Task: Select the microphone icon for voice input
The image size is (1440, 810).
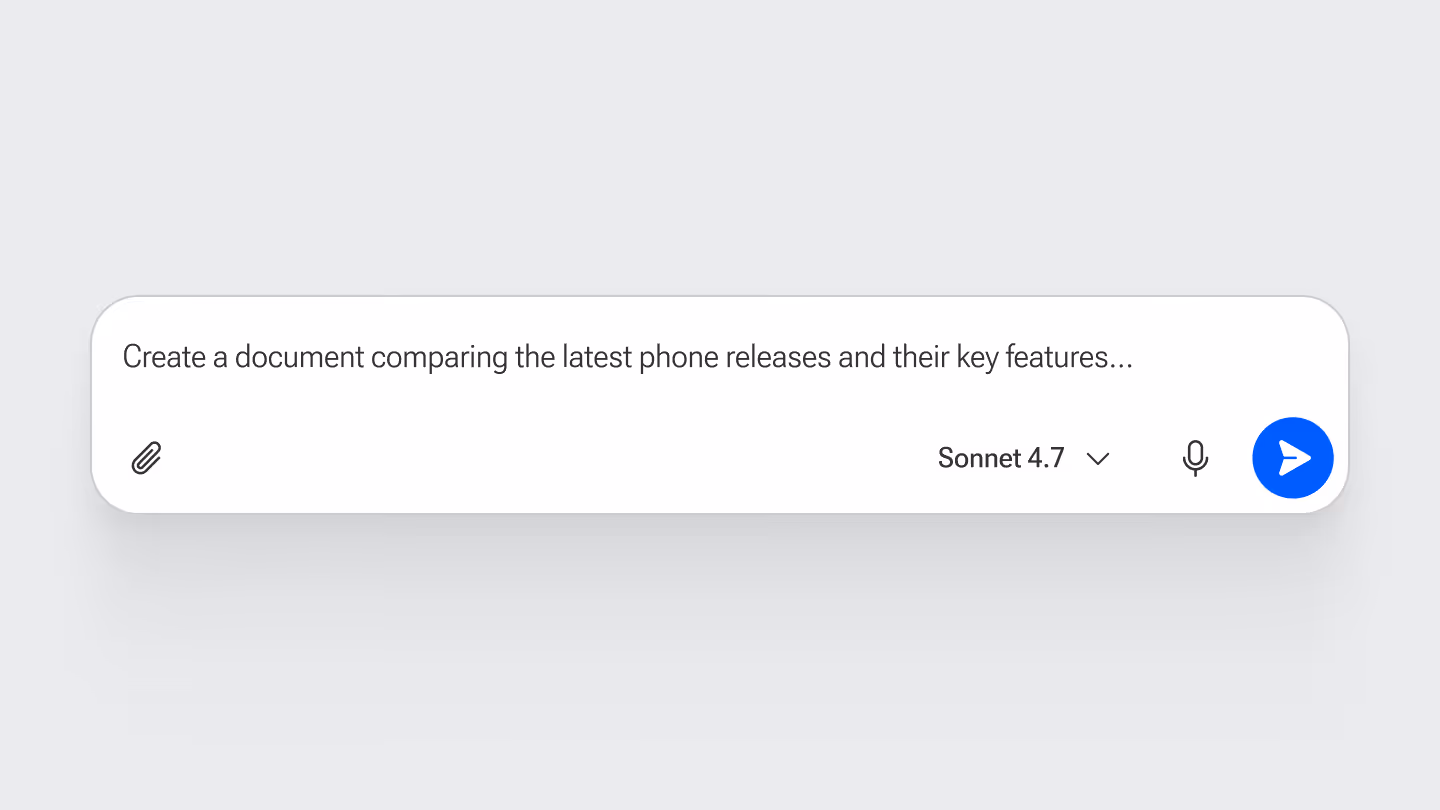Action: tap(1196, 458)
